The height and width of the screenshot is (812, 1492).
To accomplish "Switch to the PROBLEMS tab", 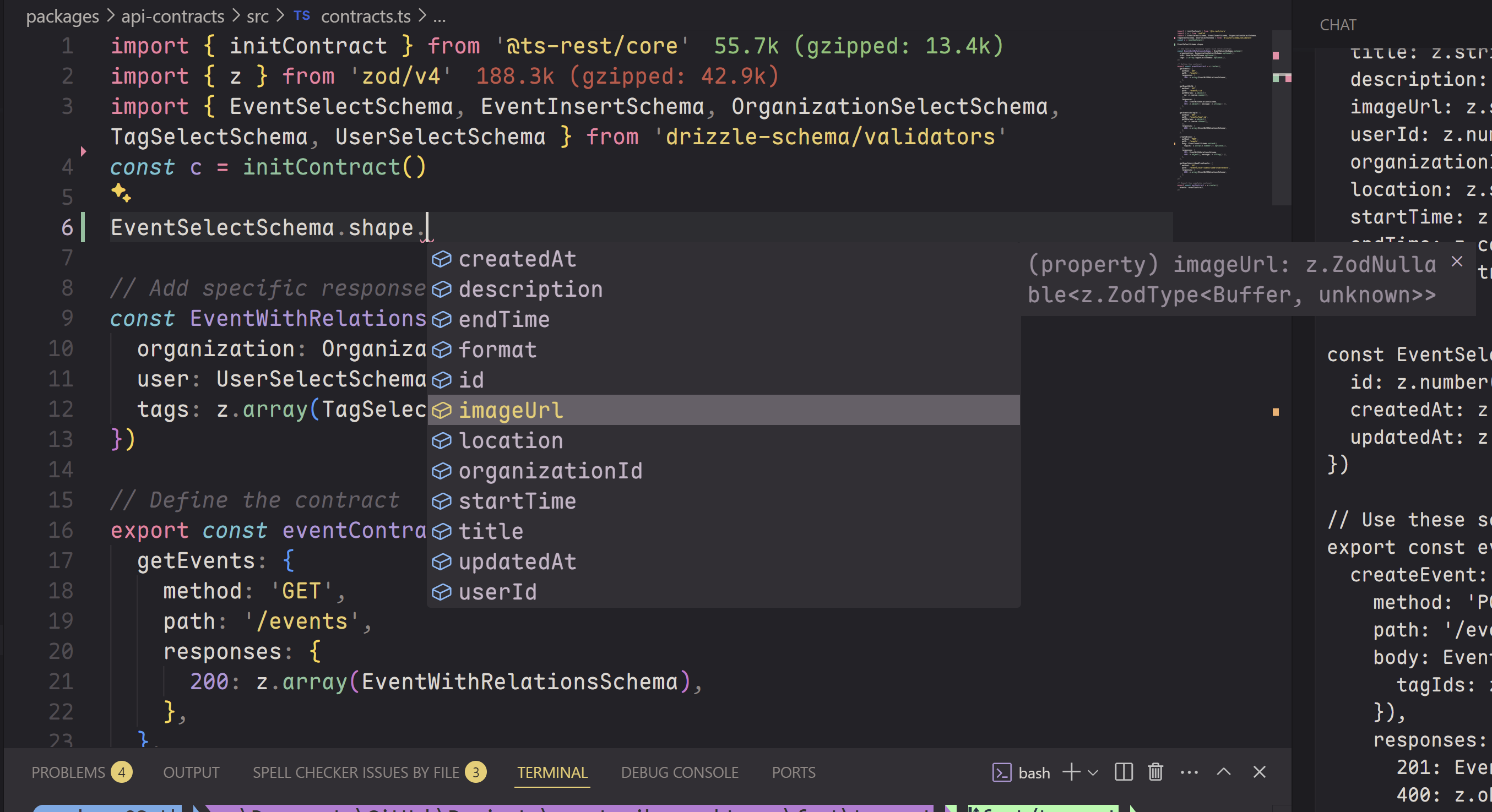I will pos(68,773).
